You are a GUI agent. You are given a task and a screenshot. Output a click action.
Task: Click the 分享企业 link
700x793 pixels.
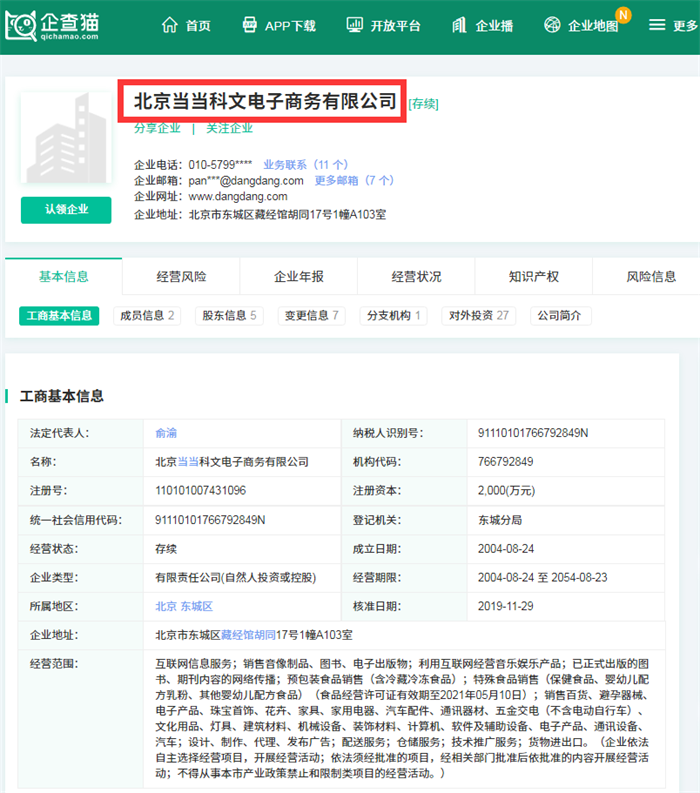[x=157, y=128]
